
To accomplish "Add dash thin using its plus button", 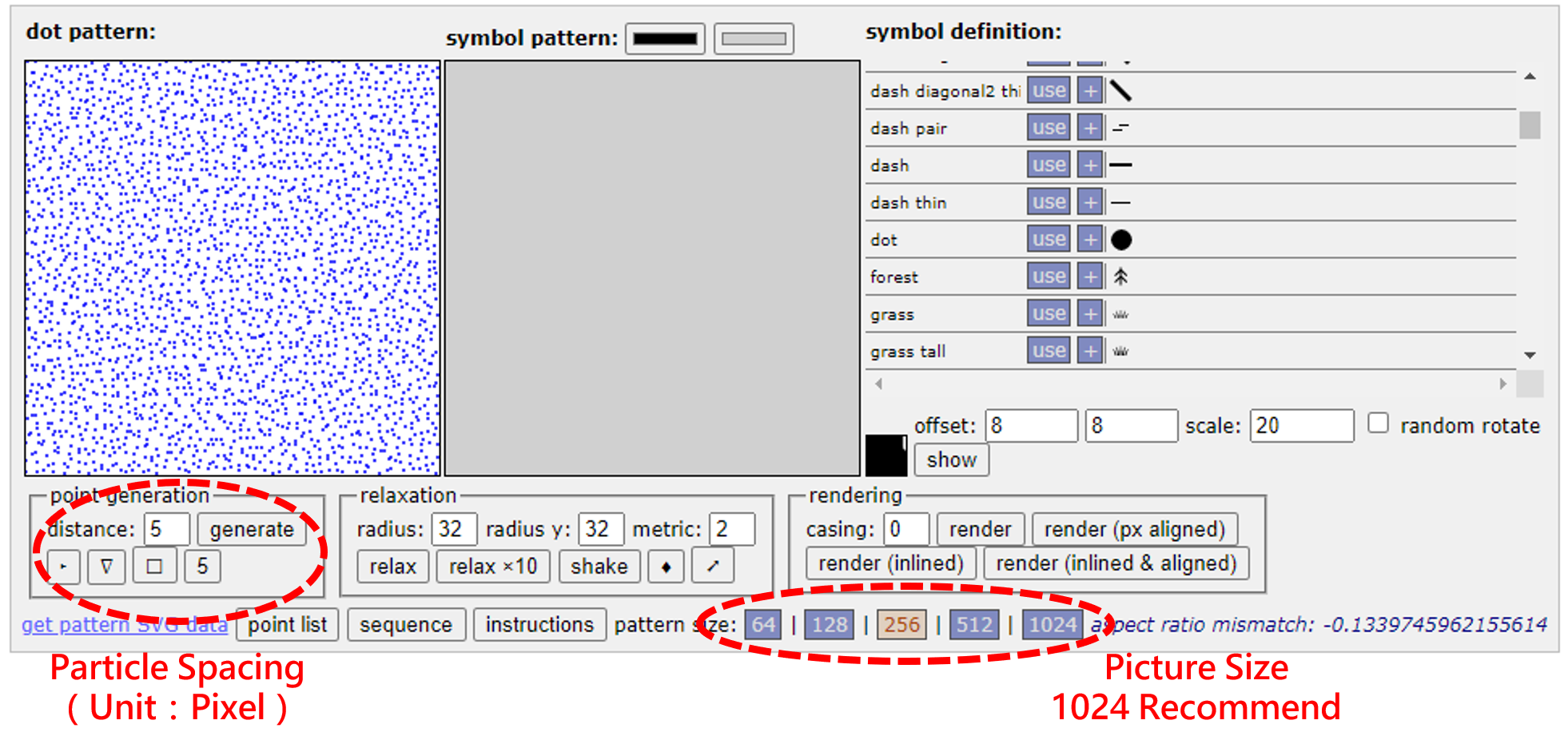I will pyautogui.click(x=1089, y=201).
